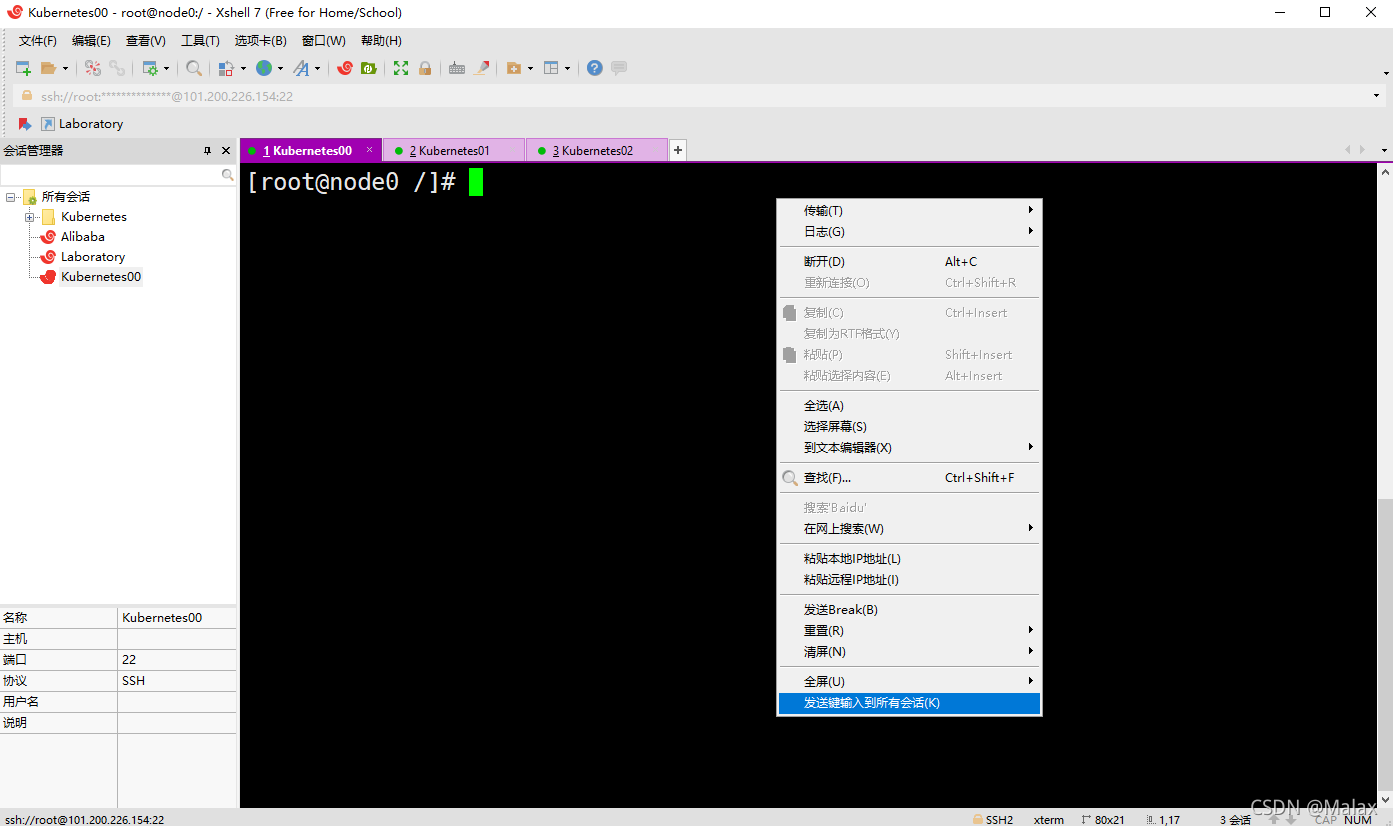Viewport: 1393px width, 826px height.
Task: Click the keyboard mapping toolbar icon
Action: tap(457, 68)
